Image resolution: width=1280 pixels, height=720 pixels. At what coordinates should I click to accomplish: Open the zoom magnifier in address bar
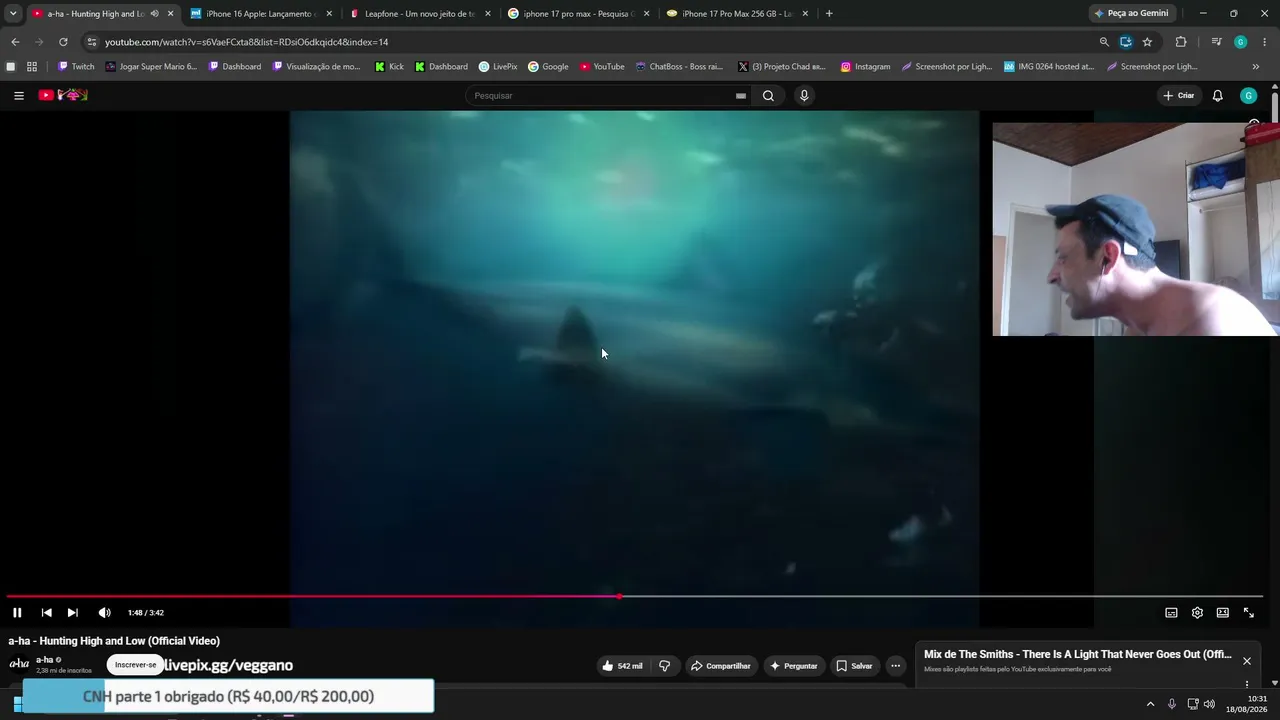[x=1104, y=42]
